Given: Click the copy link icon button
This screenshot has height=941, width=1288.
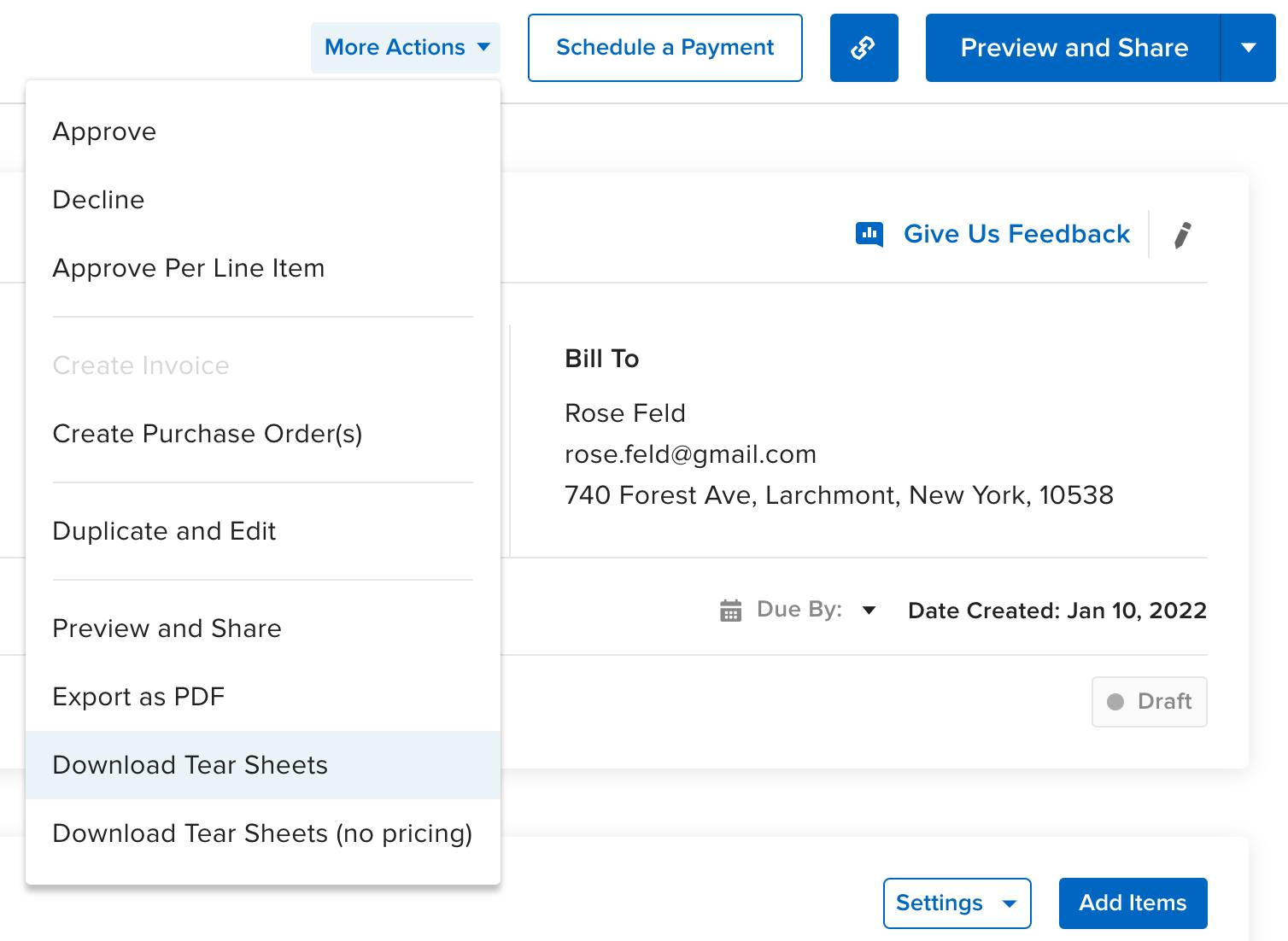Looking at the screenshot, I should coord(864,48).
